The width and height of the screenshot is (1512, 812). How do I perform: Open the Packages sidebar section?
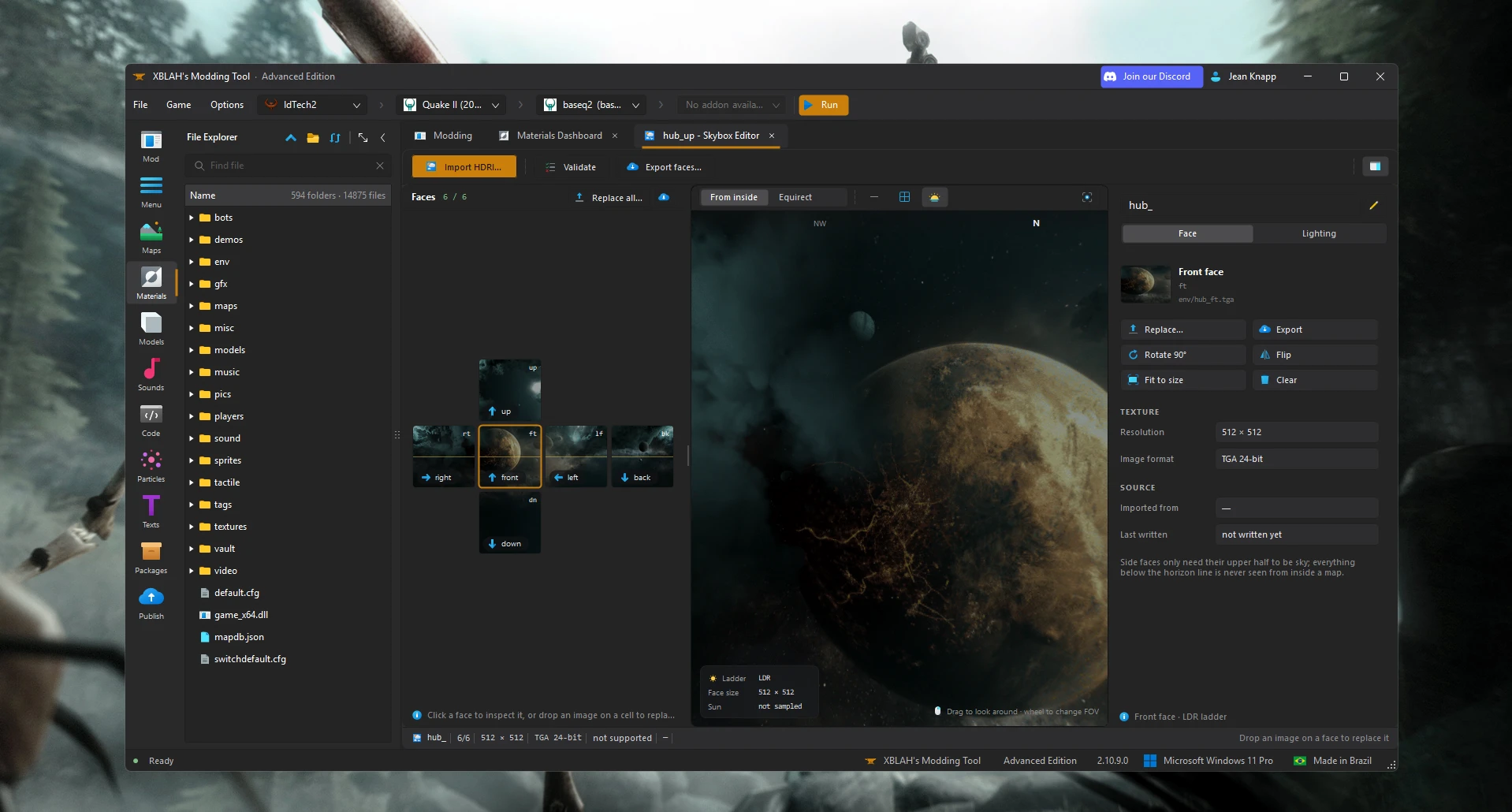click(151, 558)
